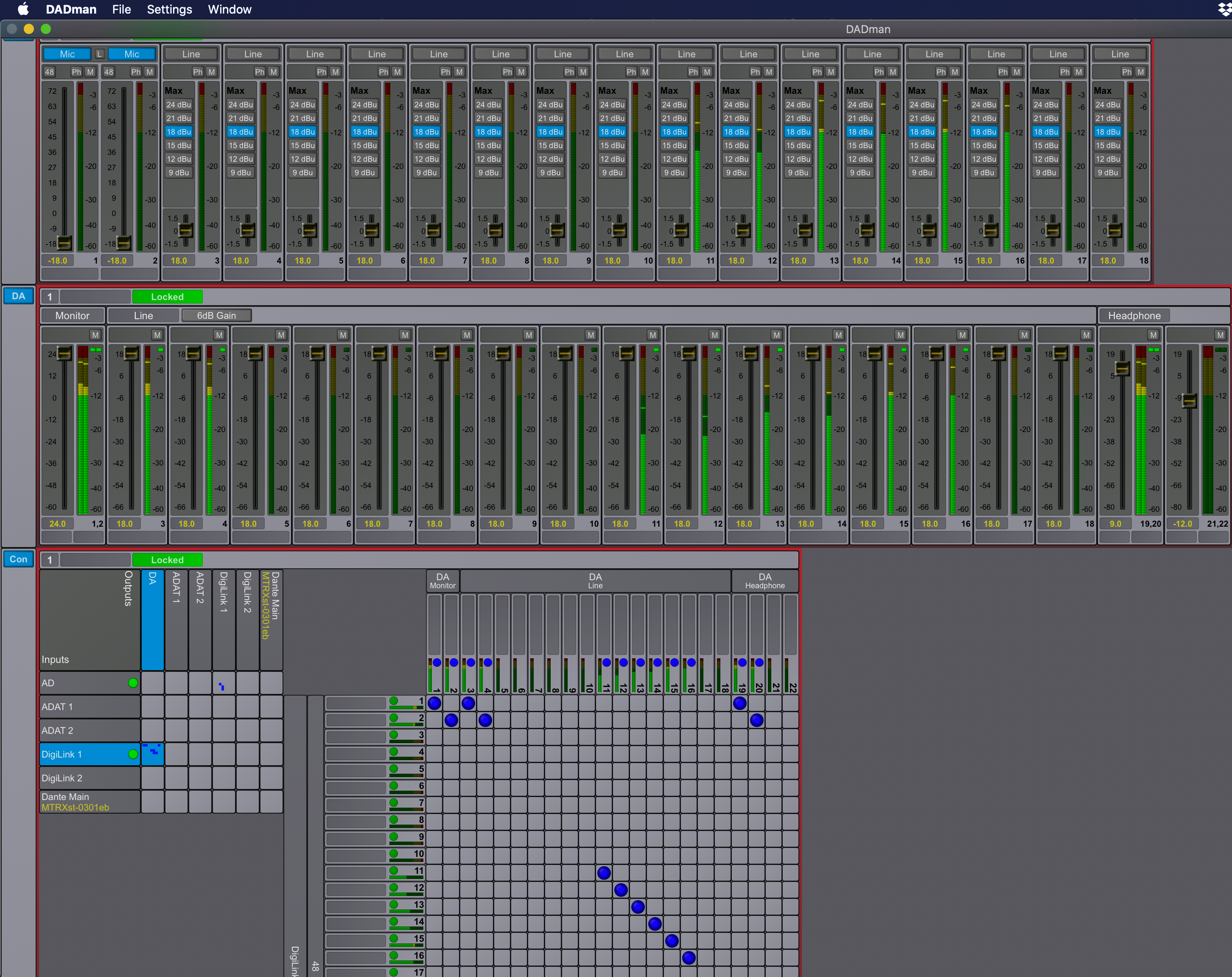Toggle the 6dB Gain button in DA section
The image size is (1232, 977).
(x=216, y=316)
